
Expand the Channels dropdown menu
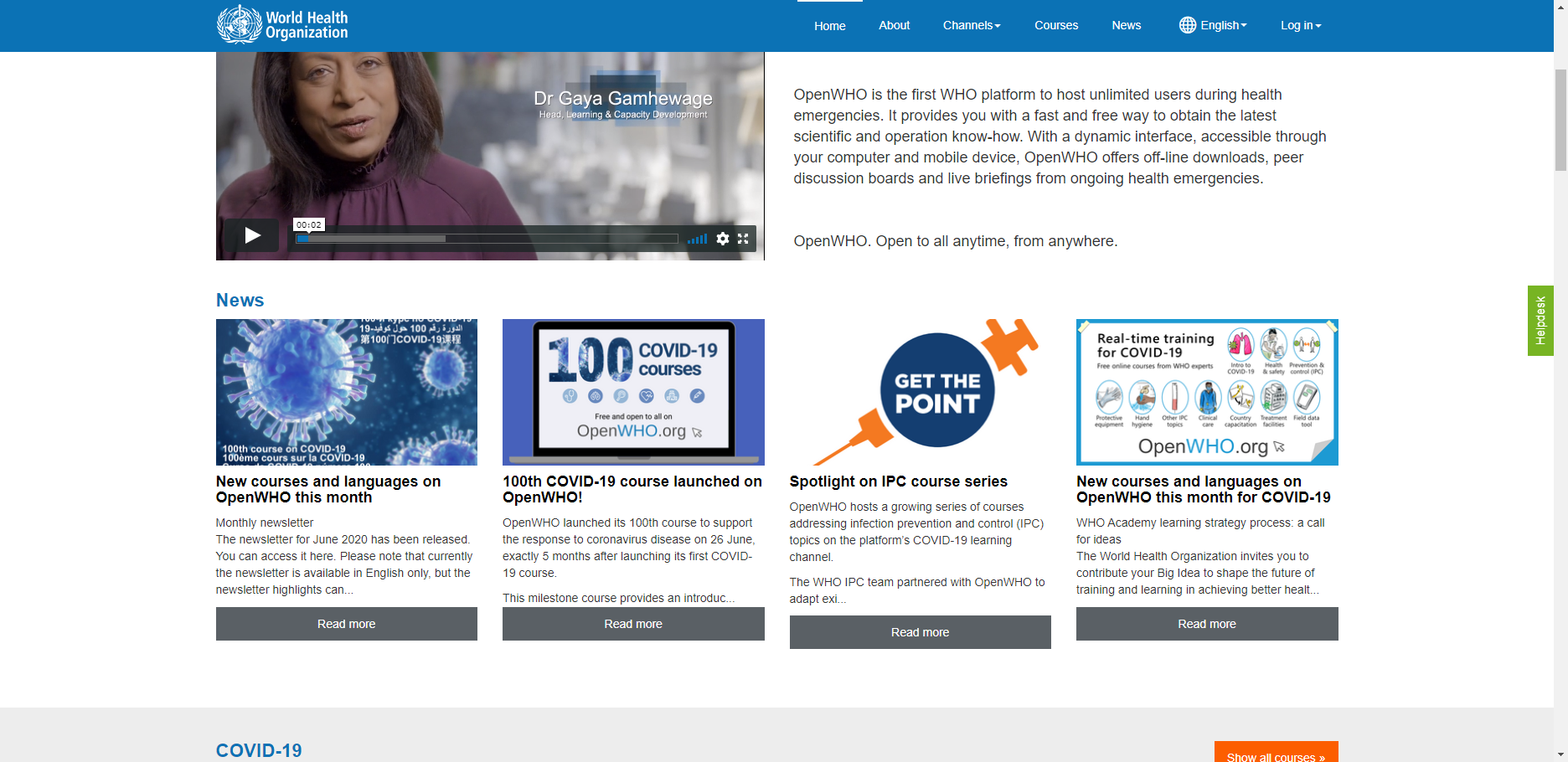tap(971, 25)
